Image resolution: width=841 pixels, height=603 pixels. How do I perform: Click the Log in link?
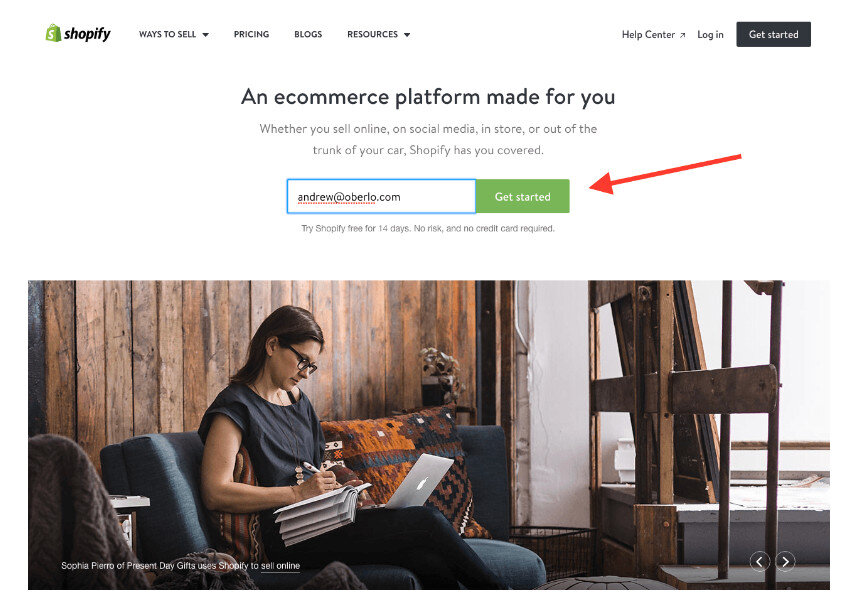tap(710, 34)
